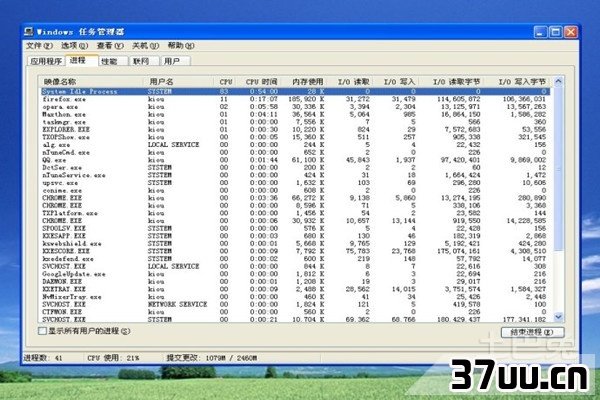600x400 pixels.
Task: Select the System Idle Process row
Action: [x=295, y=91]
